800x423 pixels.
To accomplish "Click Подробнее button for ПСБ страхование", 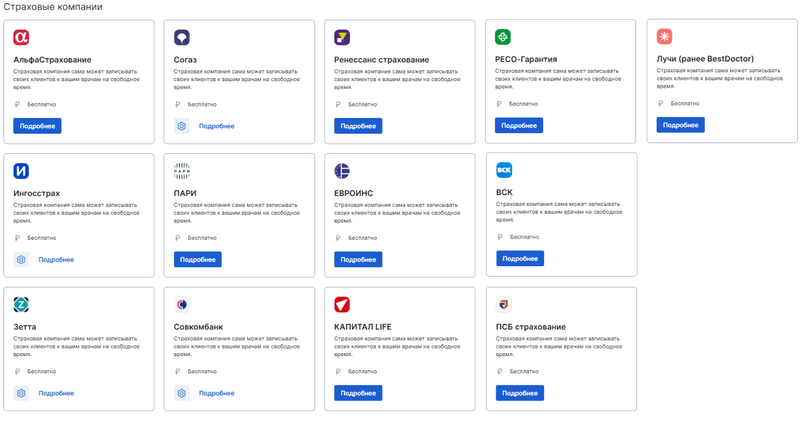I will 520,393.
